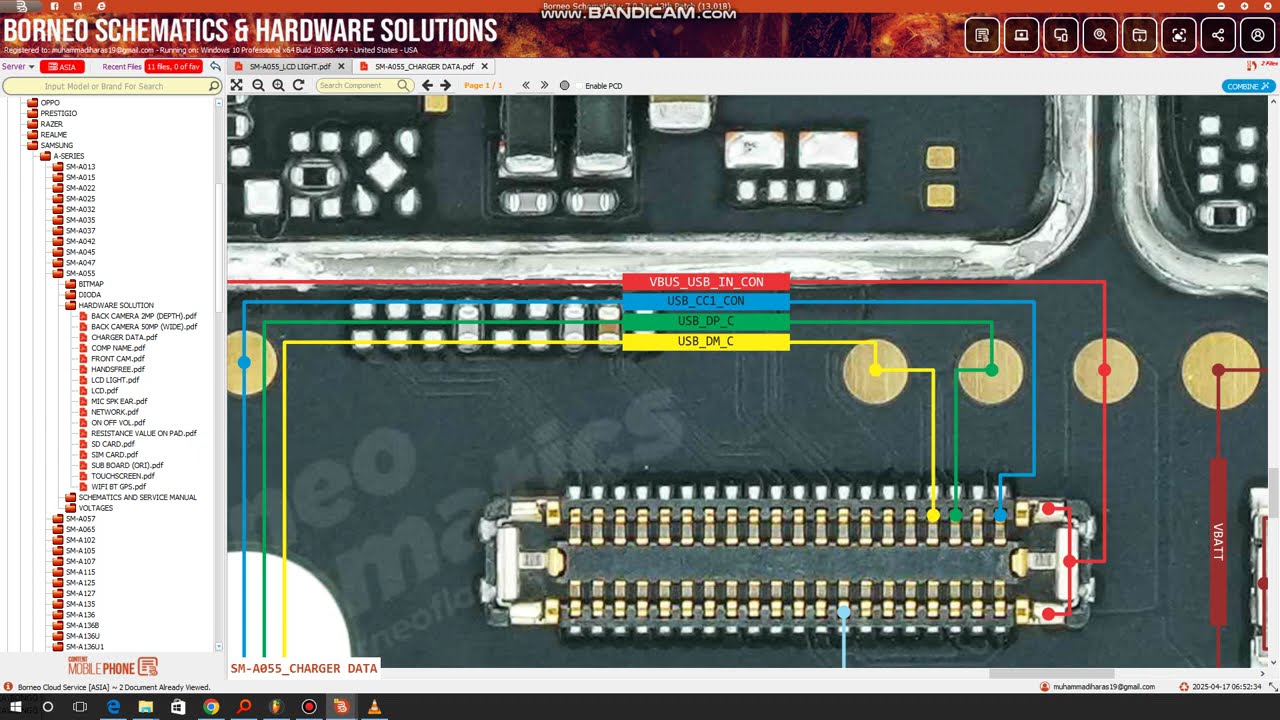Open File Explorer from the taskbar

coord(146,707)
